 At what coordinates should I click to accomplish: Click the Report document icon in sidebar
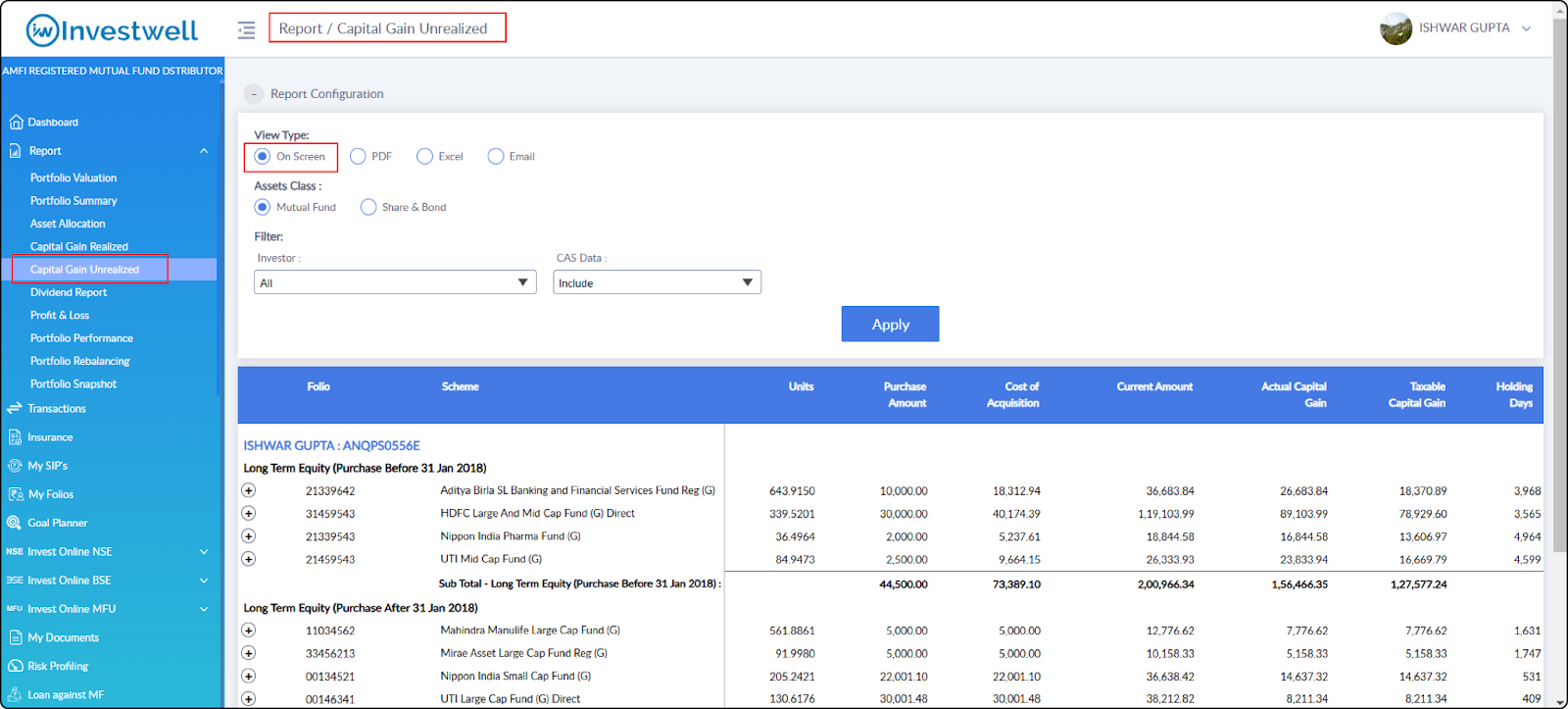(16, 151)
